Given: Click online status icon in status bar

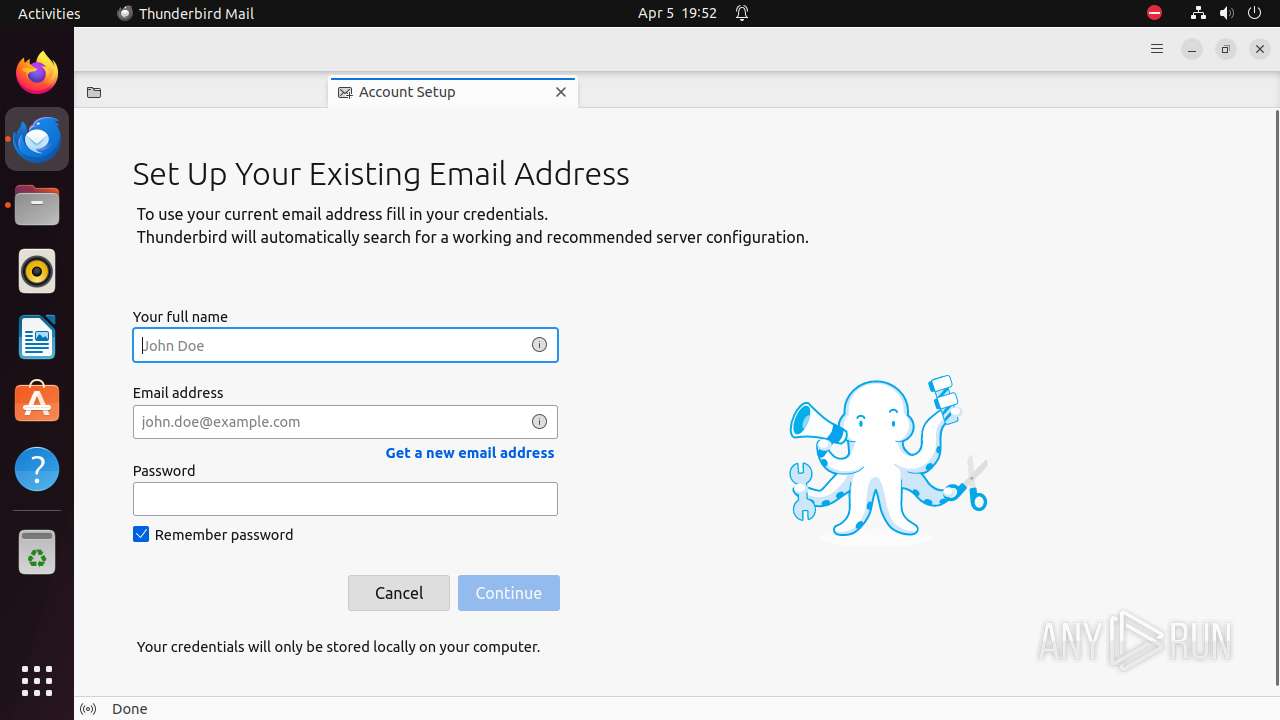Looking at the screenshot, I should (88, 709).
